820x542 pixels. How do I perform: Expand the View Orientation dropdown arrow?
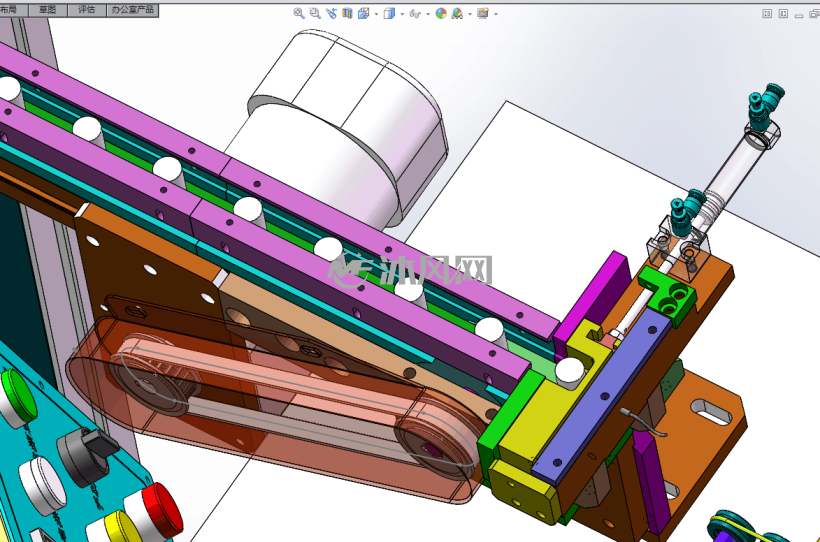(x=376, y=14)
